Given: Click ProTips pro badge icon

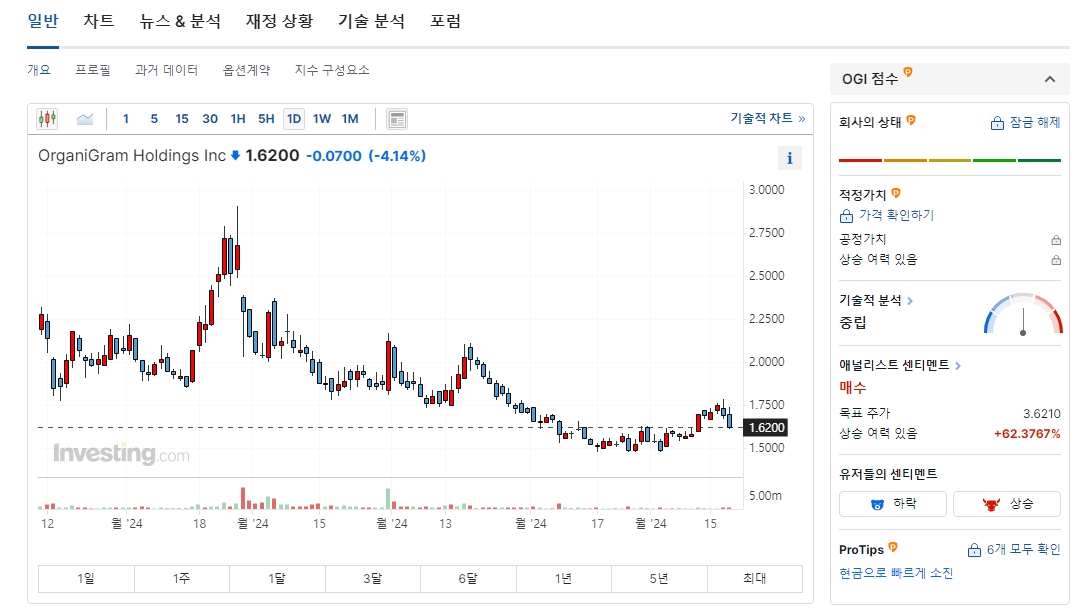Looking at the screenshot, I should pos(893,547).
